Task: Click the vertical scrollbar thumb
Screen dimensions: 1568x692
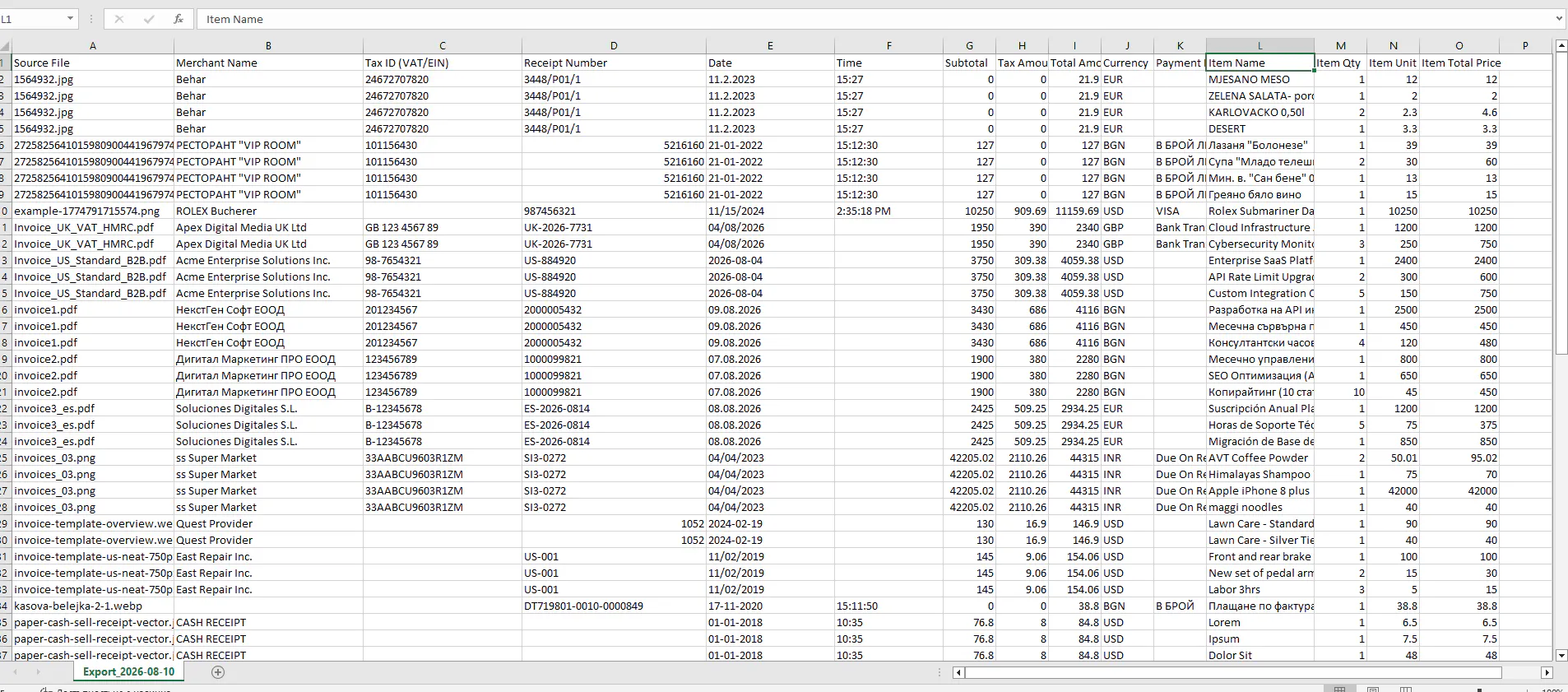Action: pos(1561,203)
